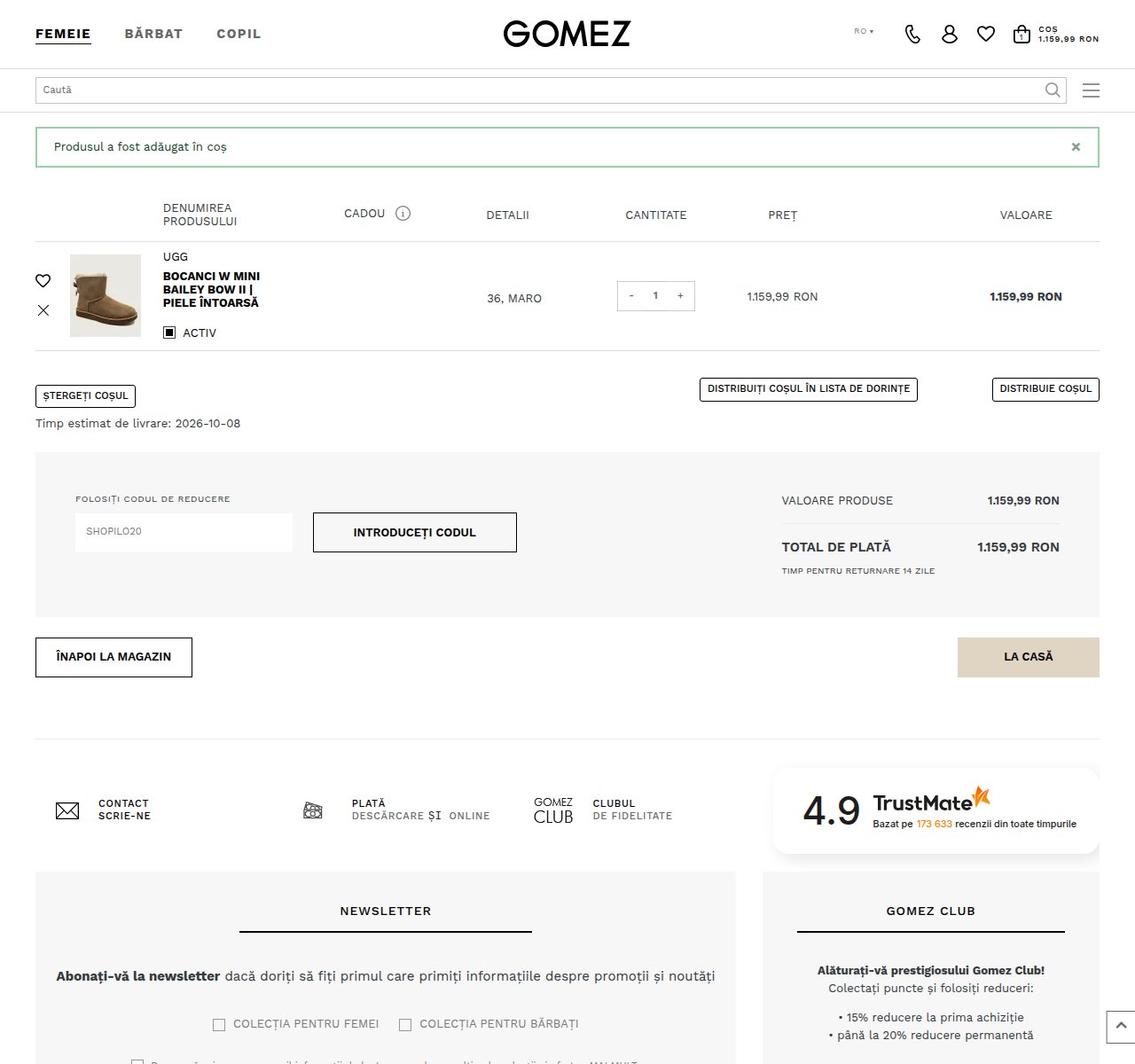This screenshot has width=1135, height=1064.
Task: Click the 'Introduceți codul' button
Action: pyautogui.click(x=415, y=532)
